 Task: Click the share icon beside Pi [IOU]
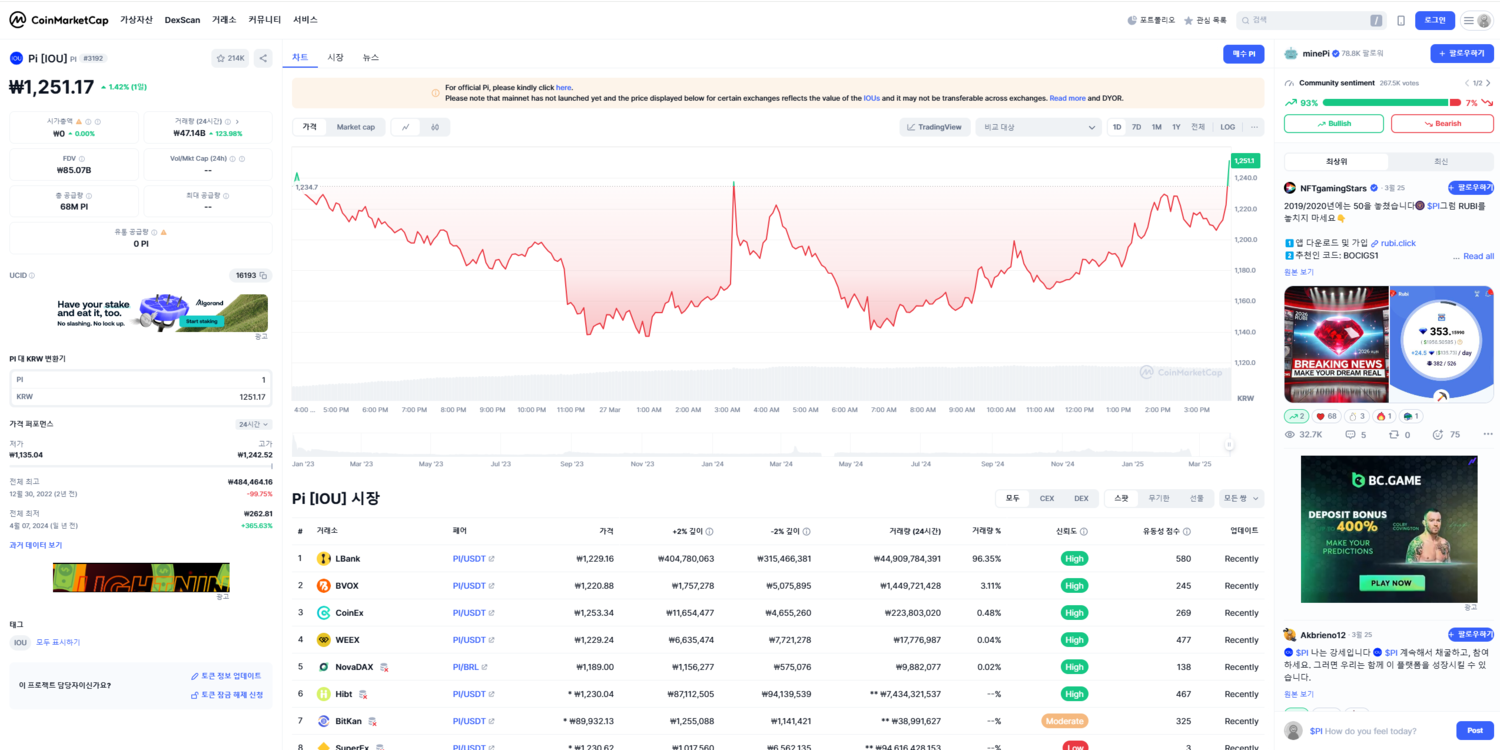click(x=263, y=58)
